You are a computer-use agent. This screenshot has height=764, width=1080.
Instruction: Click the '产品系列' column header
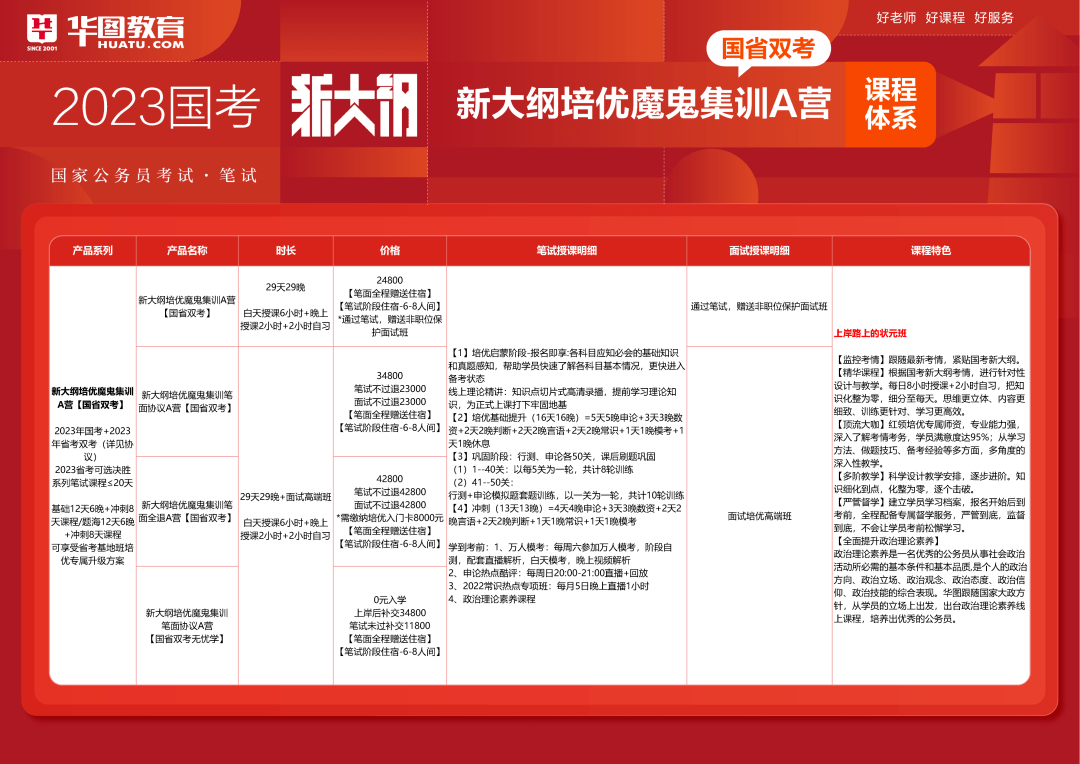(92, 251)
